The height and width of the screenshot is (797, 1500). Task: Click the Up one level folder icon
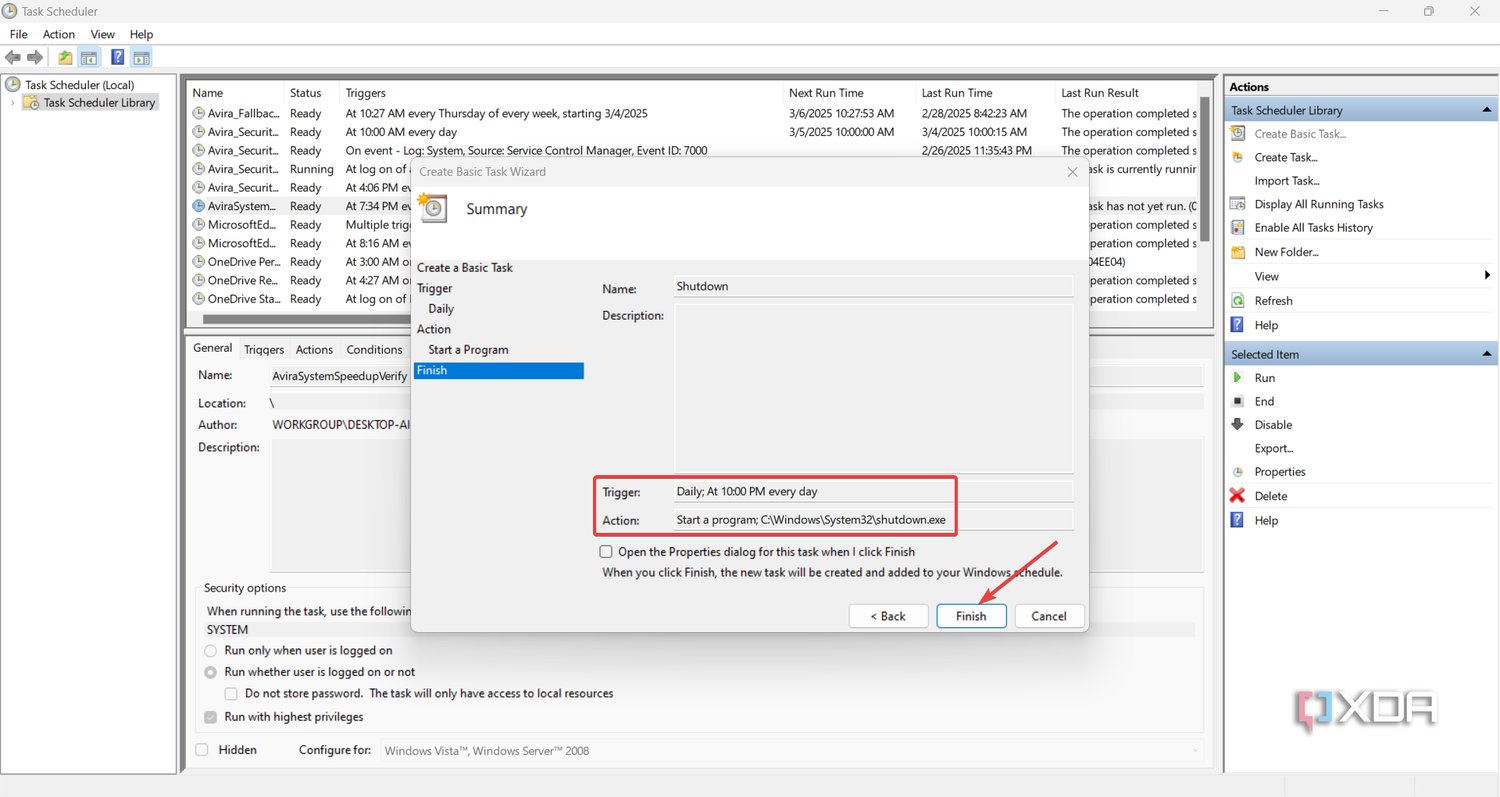tap(65, 58)
